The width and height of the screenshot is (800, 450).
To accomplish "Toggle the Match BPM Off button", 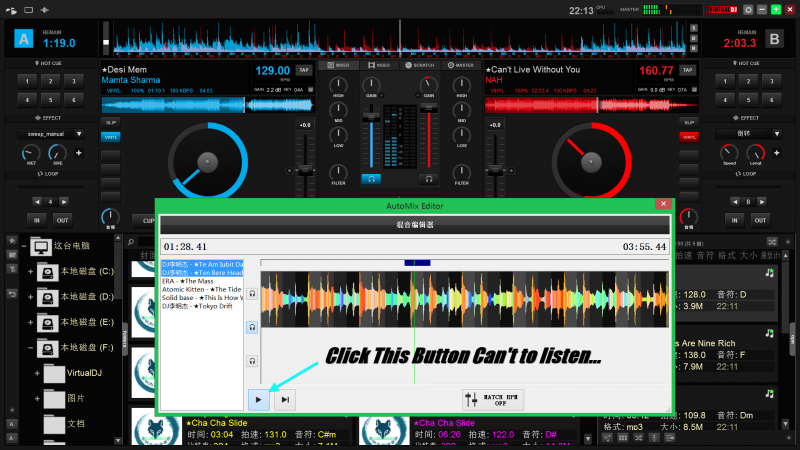I will 491,399.
